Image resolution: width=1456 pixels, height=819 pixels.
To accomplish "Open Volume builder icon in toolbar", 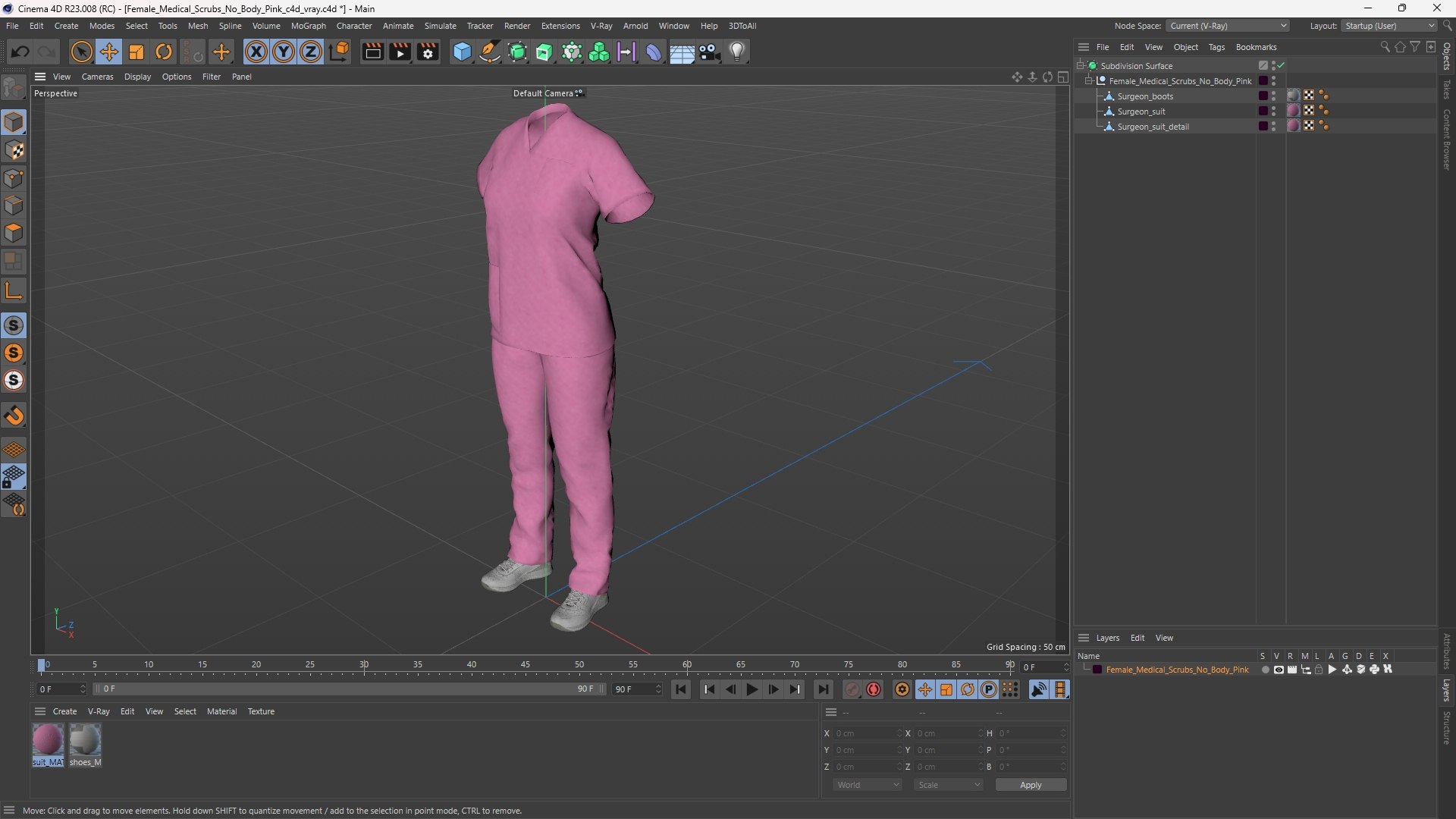I will (599, 52).
